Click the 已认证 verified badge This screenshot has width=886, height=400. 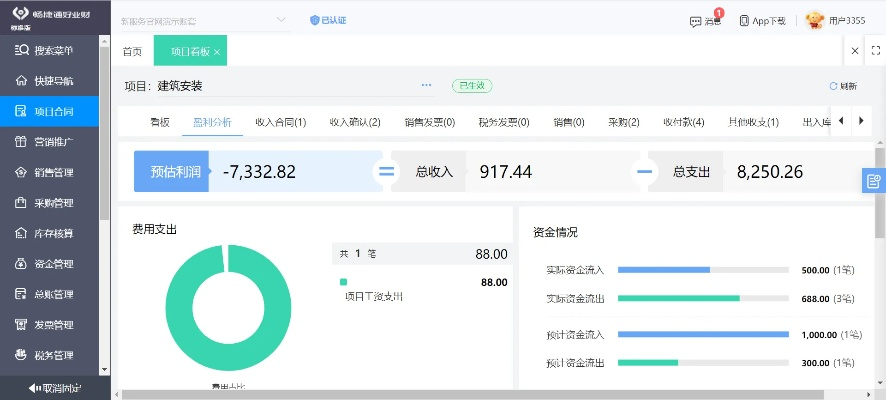328,20
